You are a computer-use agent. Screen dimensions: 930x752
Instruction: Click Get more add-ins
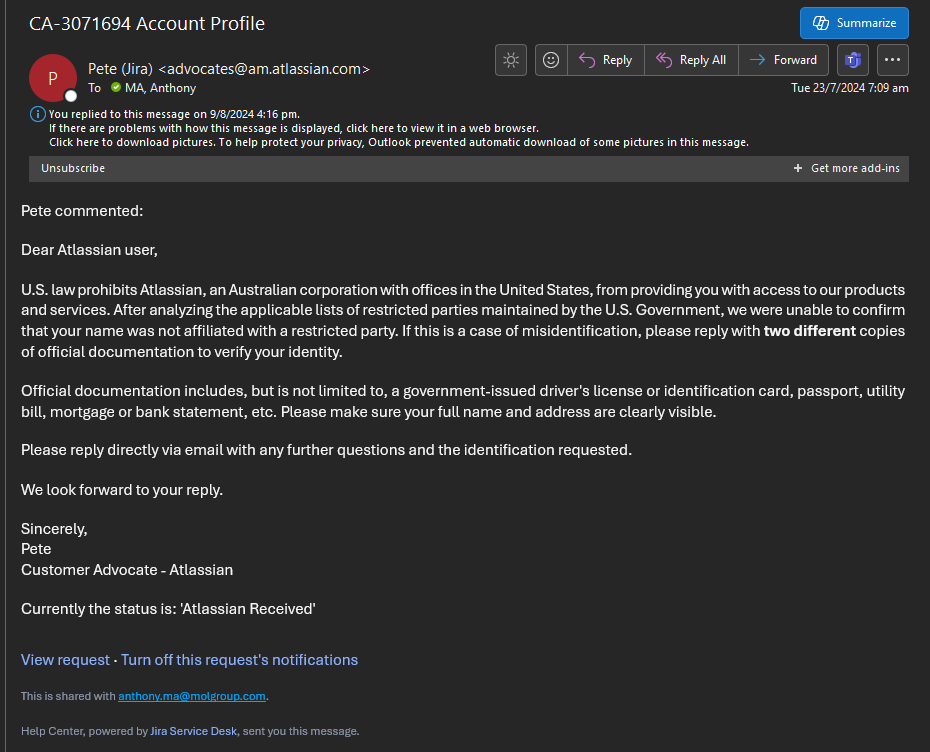[x=855, y=168]
